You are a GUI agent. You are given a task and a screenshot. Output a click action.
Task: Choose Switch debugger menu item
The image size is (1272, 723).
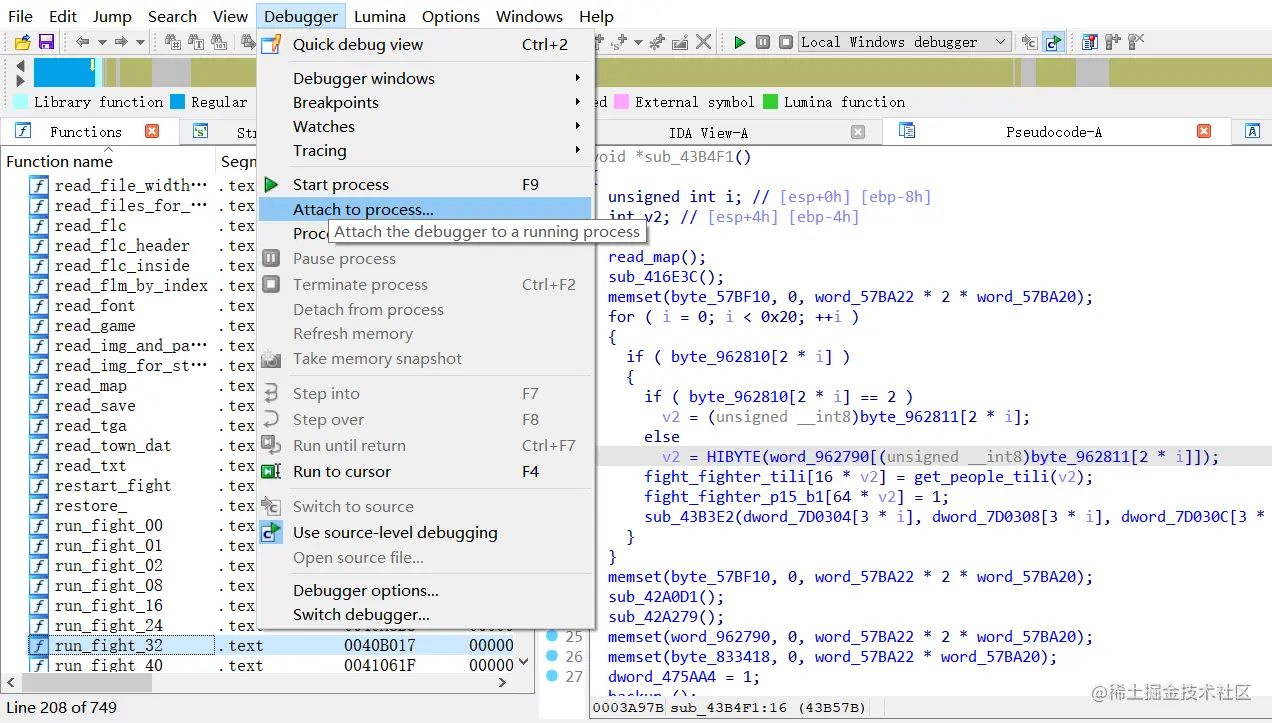[425, 614]
